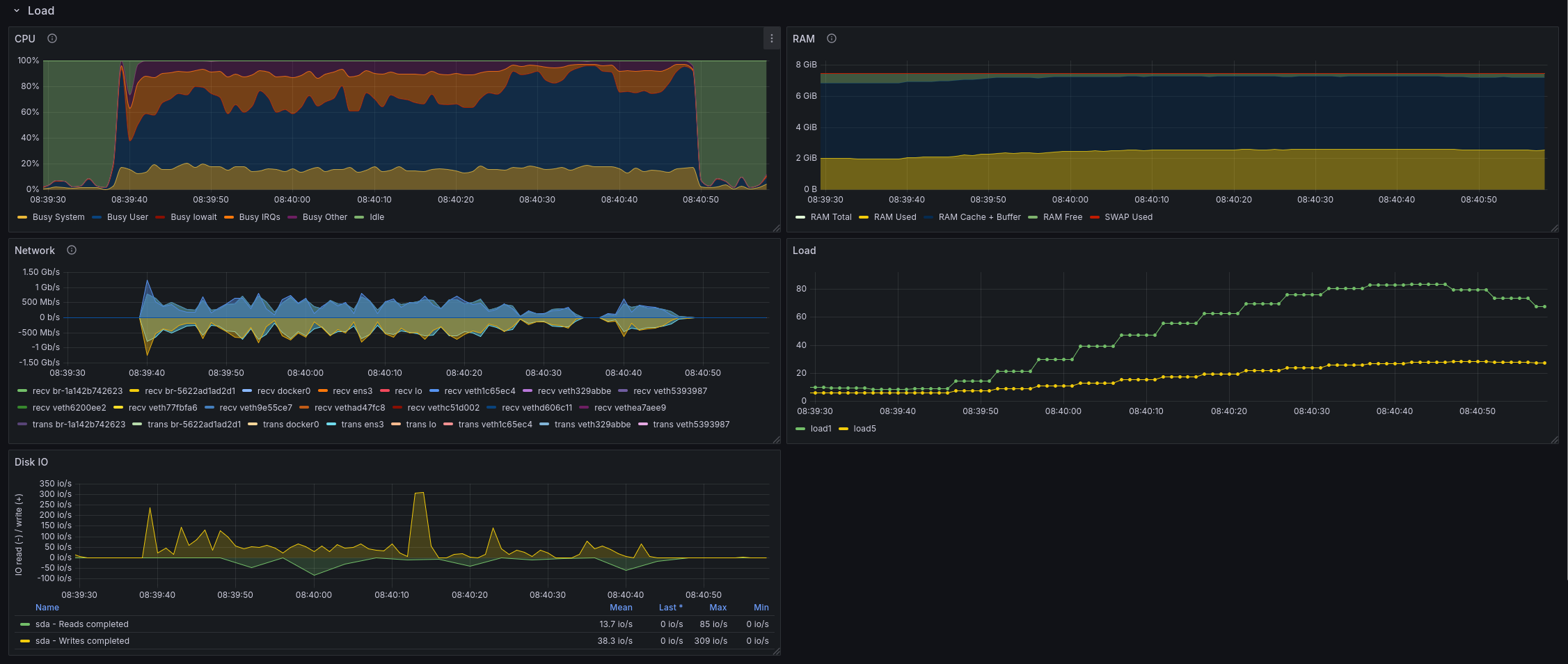This screenshot has height=664, width=1568.
Task: Click the resize handle of the load1/load5 panel
Action: (x=1555, y=440)
